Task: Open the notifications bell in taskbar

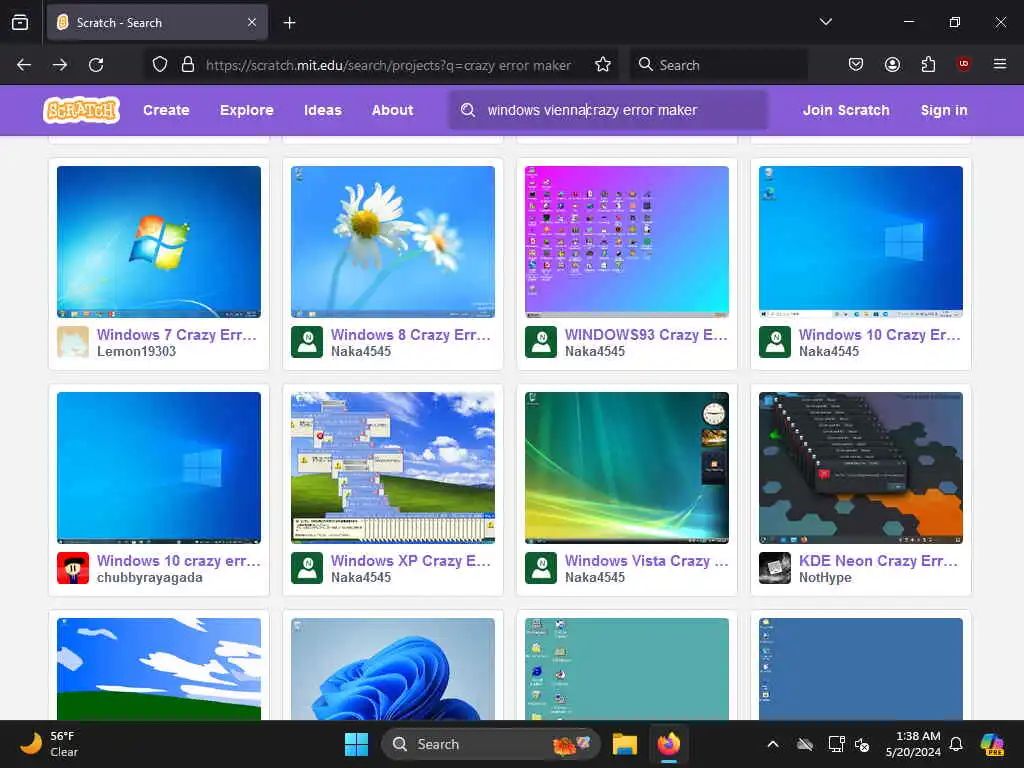Action: coord(956,744)
